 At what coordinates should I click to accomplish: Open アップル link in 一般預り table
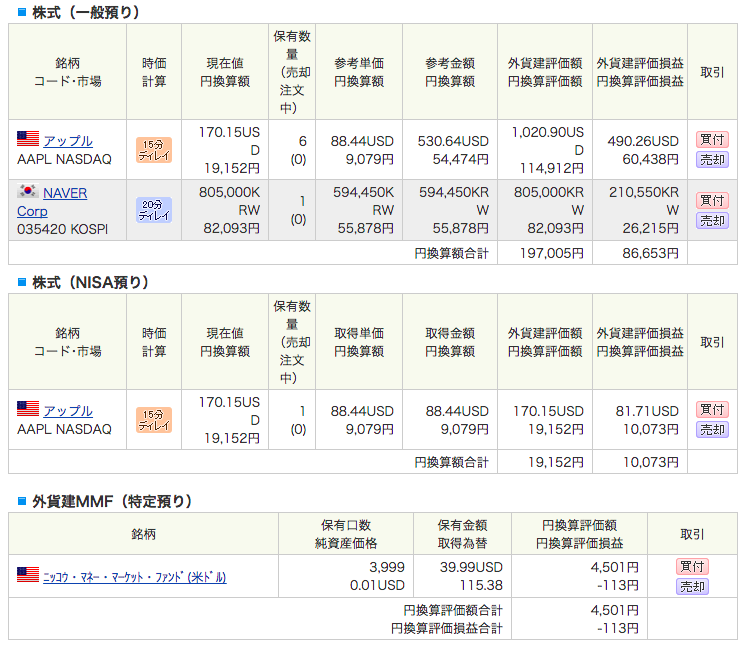point(68,141)
